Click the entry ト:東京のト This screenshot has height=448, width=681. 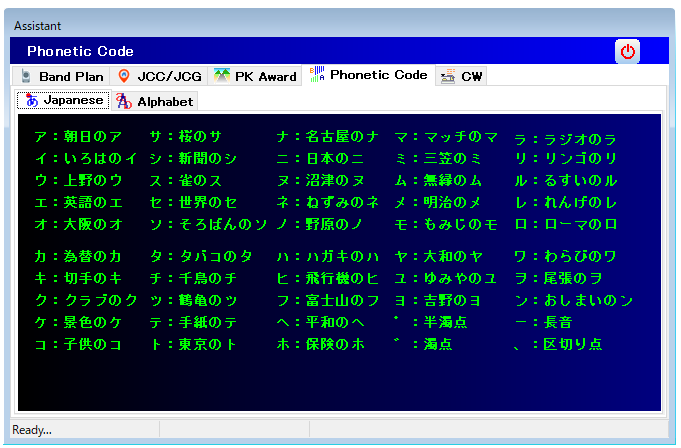[193, 345]
